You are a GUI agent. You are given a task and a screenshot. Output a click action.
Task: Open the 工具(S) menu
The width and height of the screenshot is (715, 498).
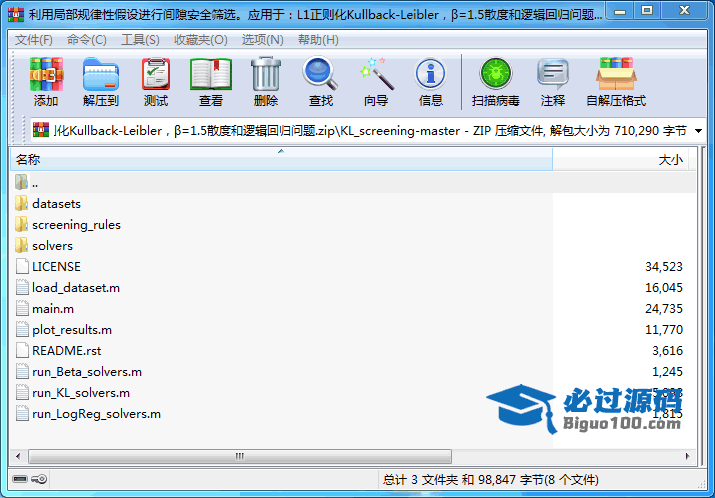click(x=140, y=39)
